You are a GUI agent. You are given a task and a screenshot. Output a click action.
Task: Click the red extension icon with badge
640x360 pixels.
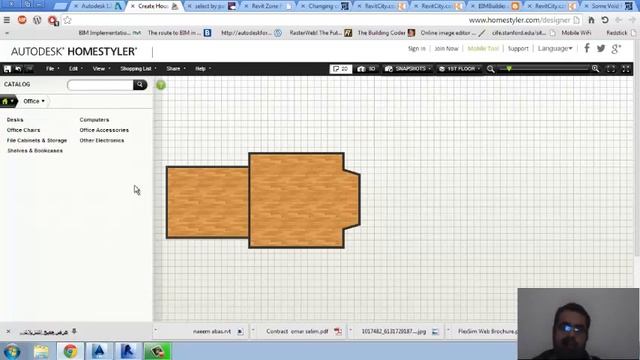[53, 20]
